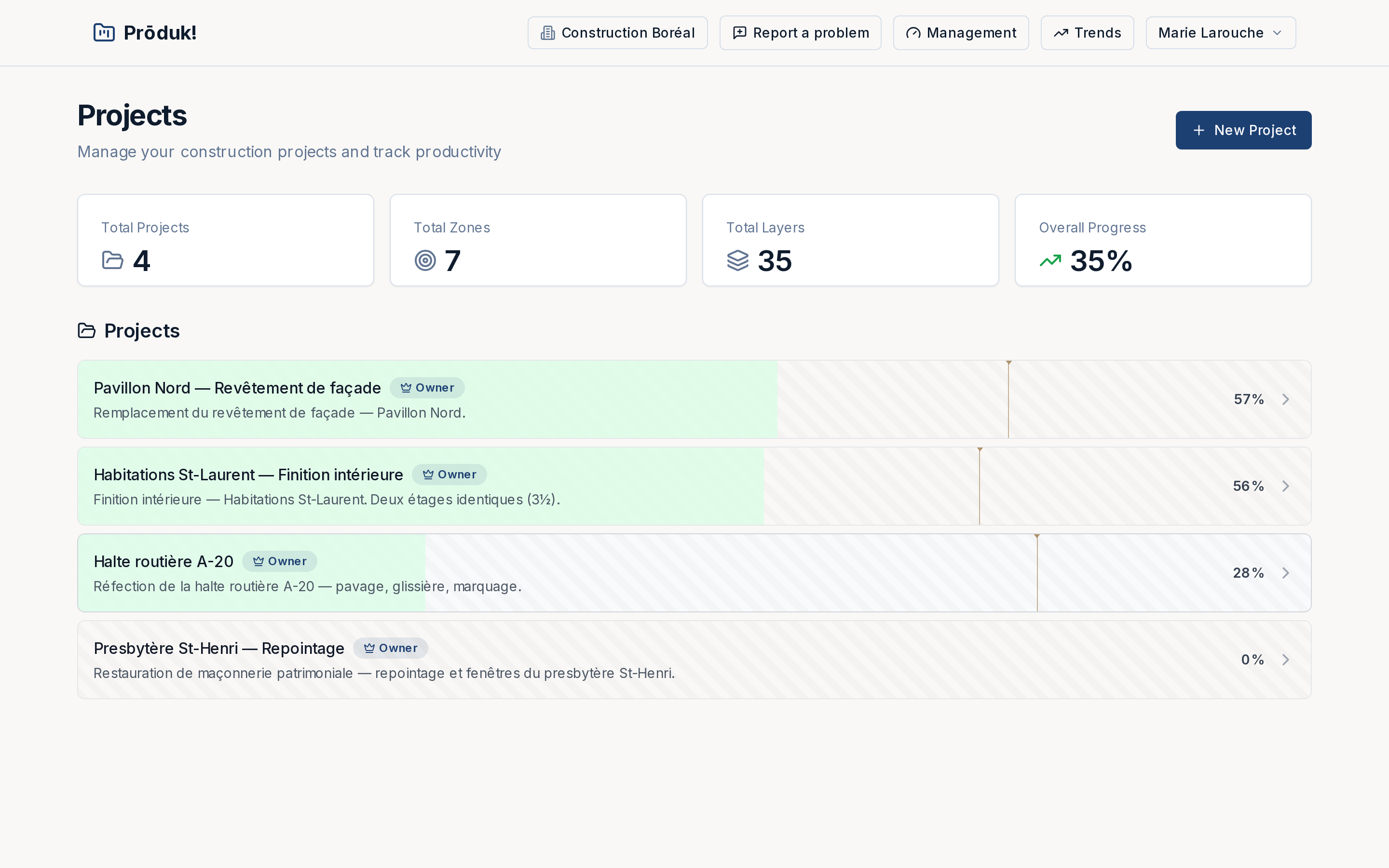Click the building icon beside Construction Boréal

coord(547,33)
